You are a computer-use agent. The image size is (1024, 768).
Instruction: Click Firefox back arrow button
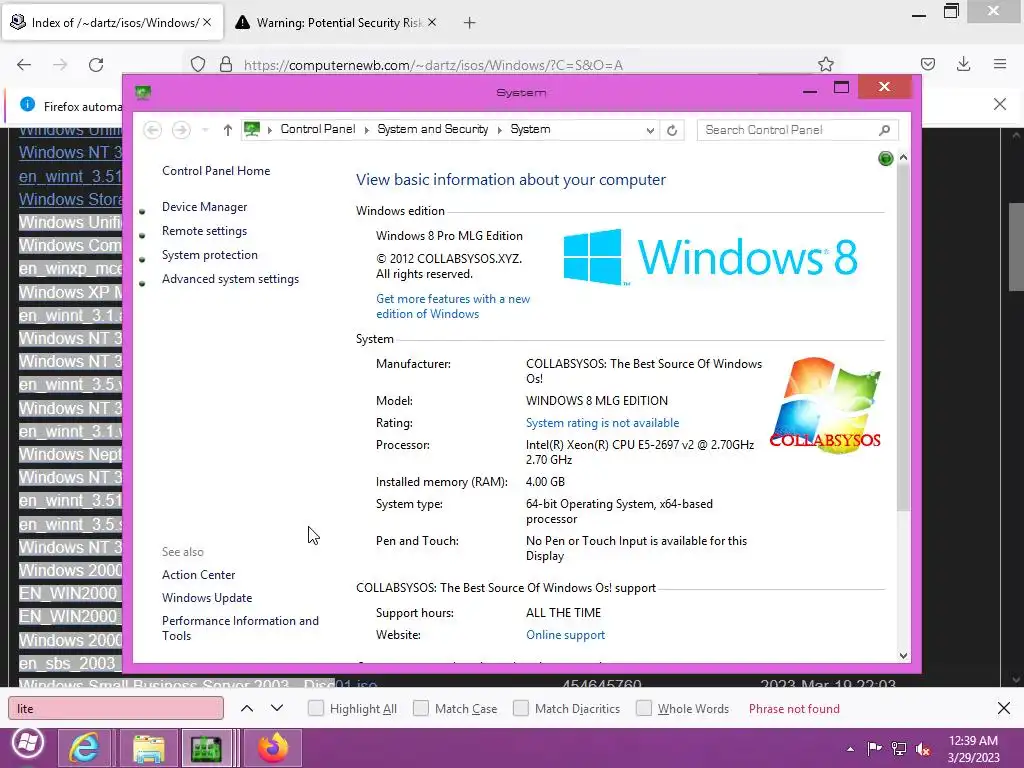(24, 64)
